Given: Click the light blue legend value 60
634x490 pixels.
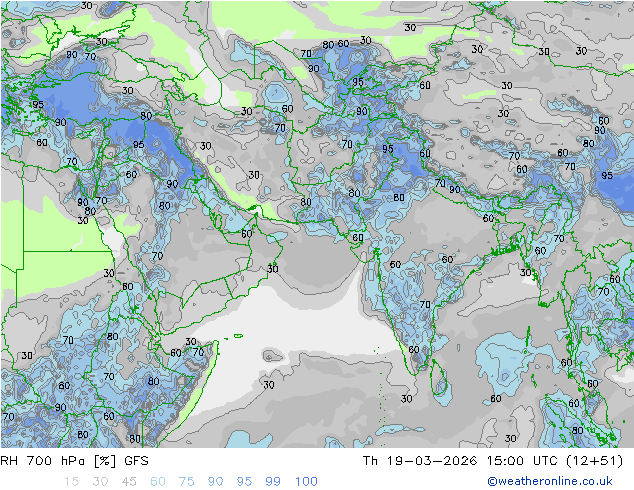Looking at the screenshot, I should pyautogui.click(x=158, y=482).
